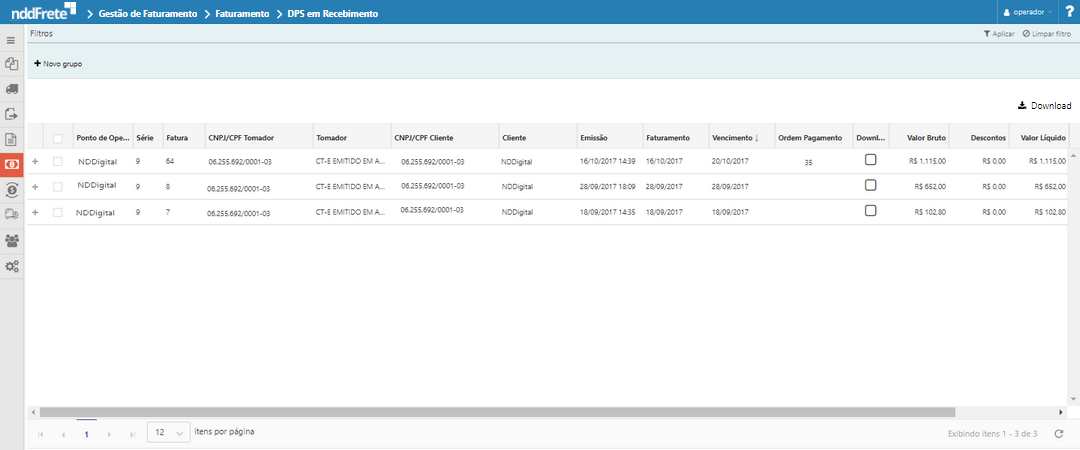Check the Download box for Fatura 64
The image size is (1080, 450).
click(x=870, y=160)
